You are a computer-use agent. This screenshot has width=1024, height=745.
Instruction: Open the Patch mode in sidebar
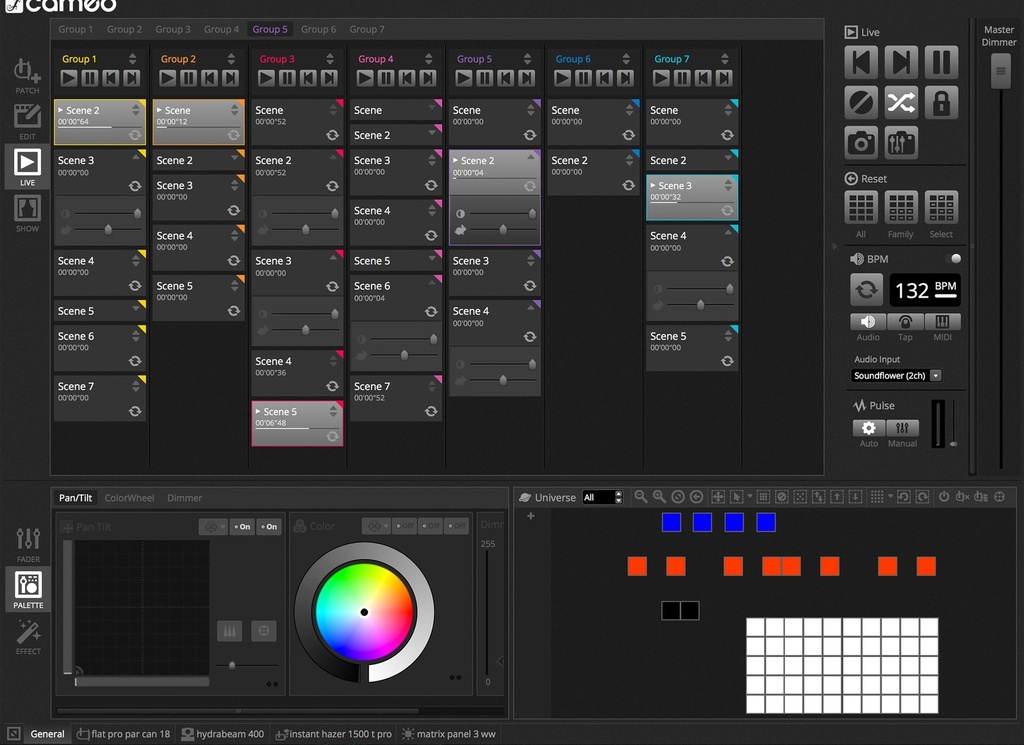pyautogui.click(x=27, y=75)
